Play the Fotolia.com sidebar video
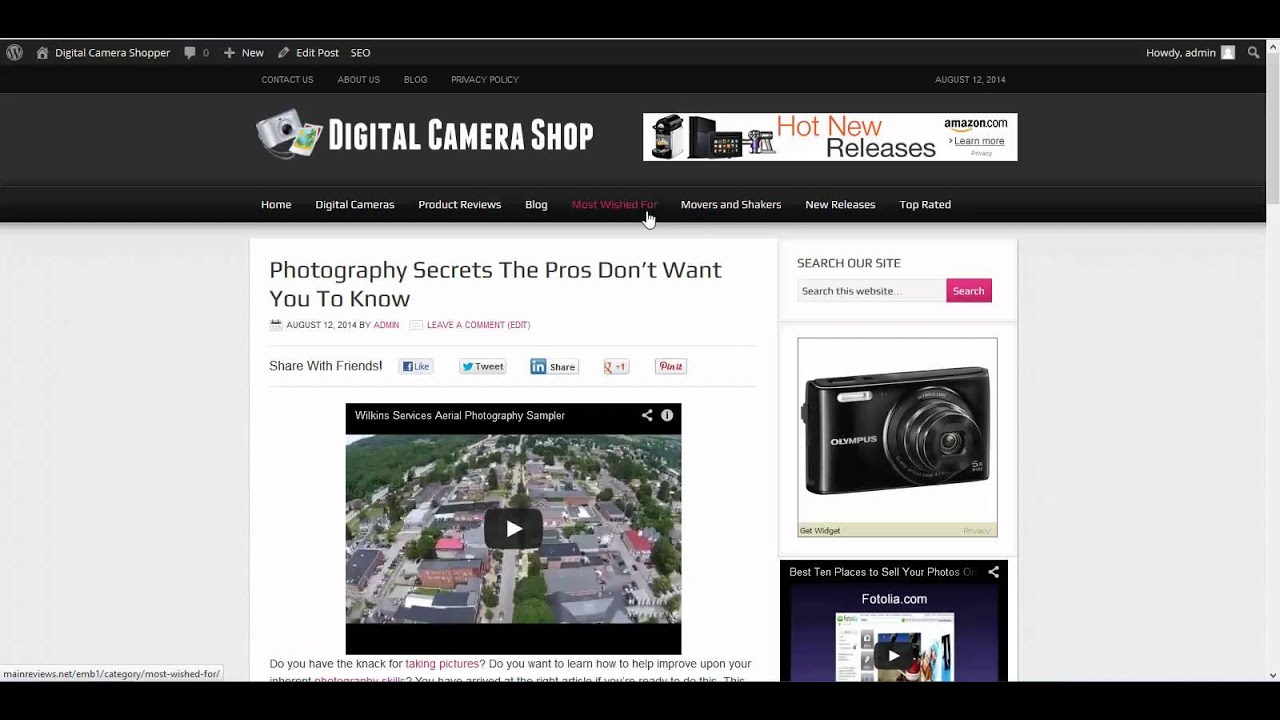Image resolution: width=1280 pixels, height=720 pixels. point(893,656)
